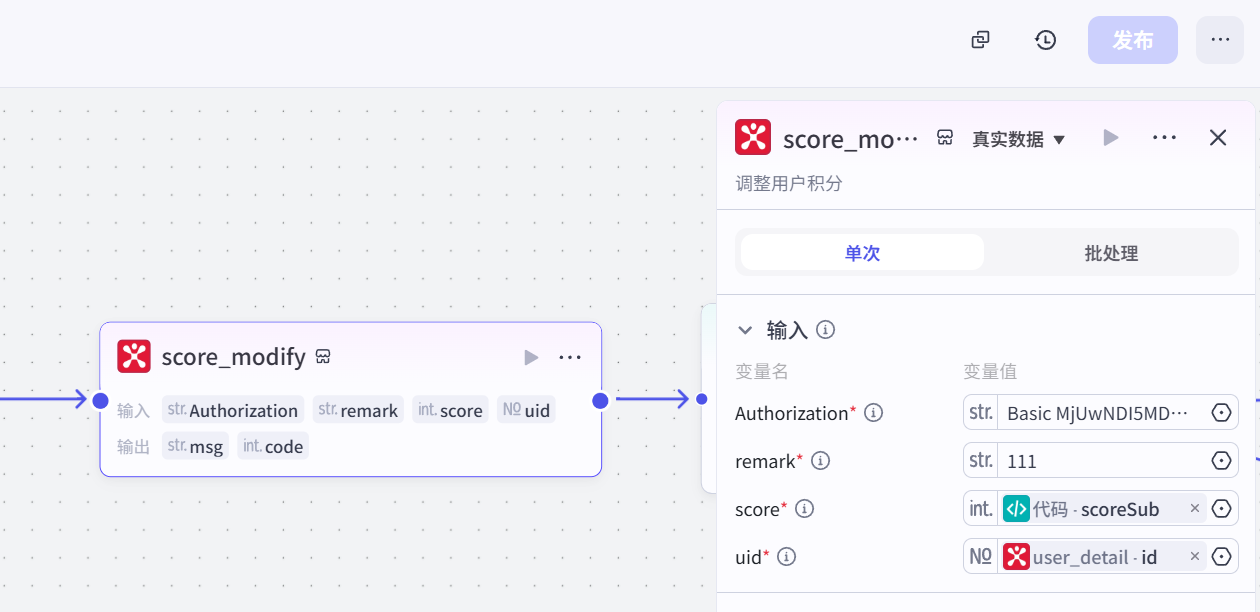This screenshot has width=1260, height=612.
Task: Open the top-right more options menu
Action: tap(1219, 40)
